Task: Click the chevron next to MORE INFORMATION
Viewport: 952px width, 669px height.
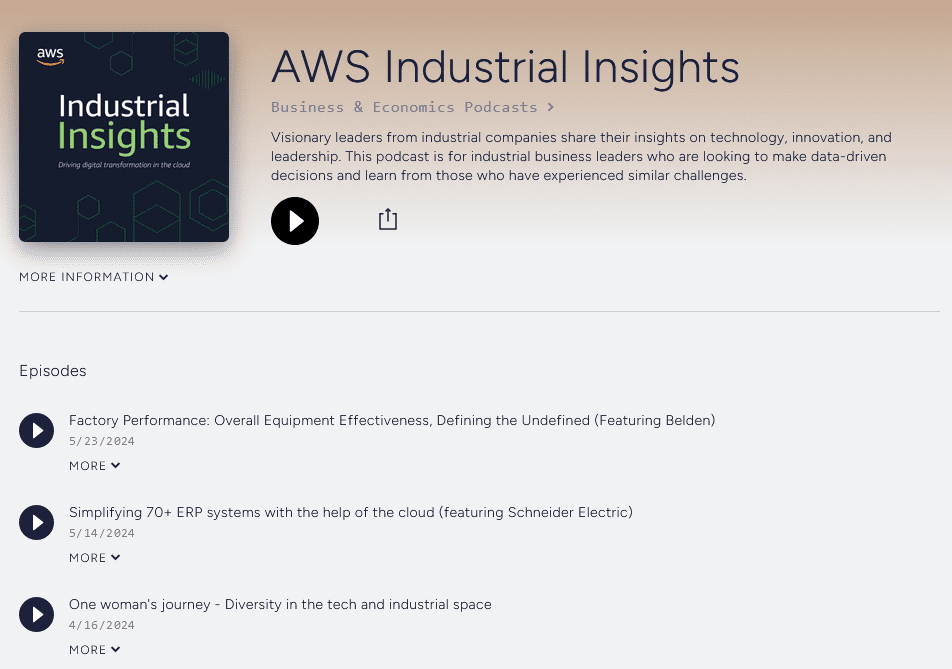Action: [163, 277]
